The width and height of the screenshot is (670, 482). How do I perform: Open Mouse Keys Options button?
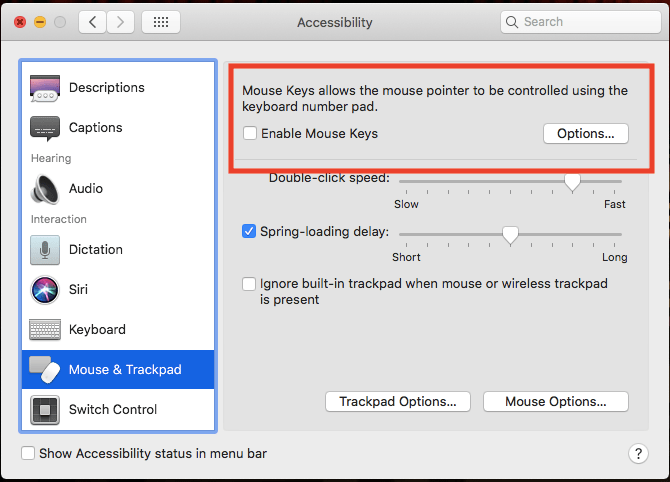[585, 133]
